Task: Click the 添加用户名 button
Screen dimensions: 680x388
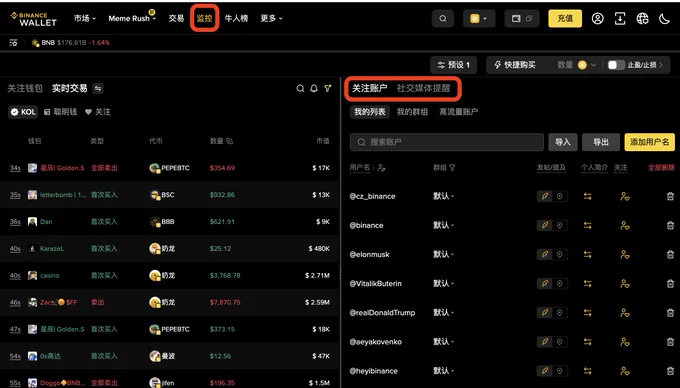Action: (x=649, y=142)
